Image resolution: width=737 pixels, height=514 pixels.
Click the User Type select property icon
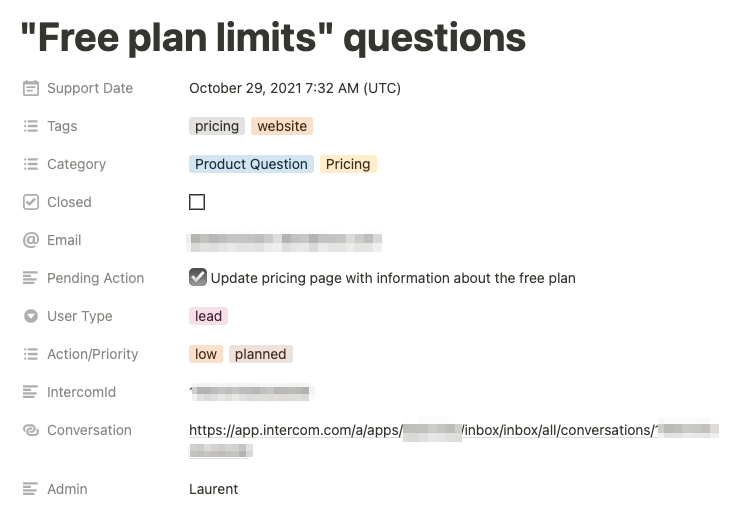[30, 316]
